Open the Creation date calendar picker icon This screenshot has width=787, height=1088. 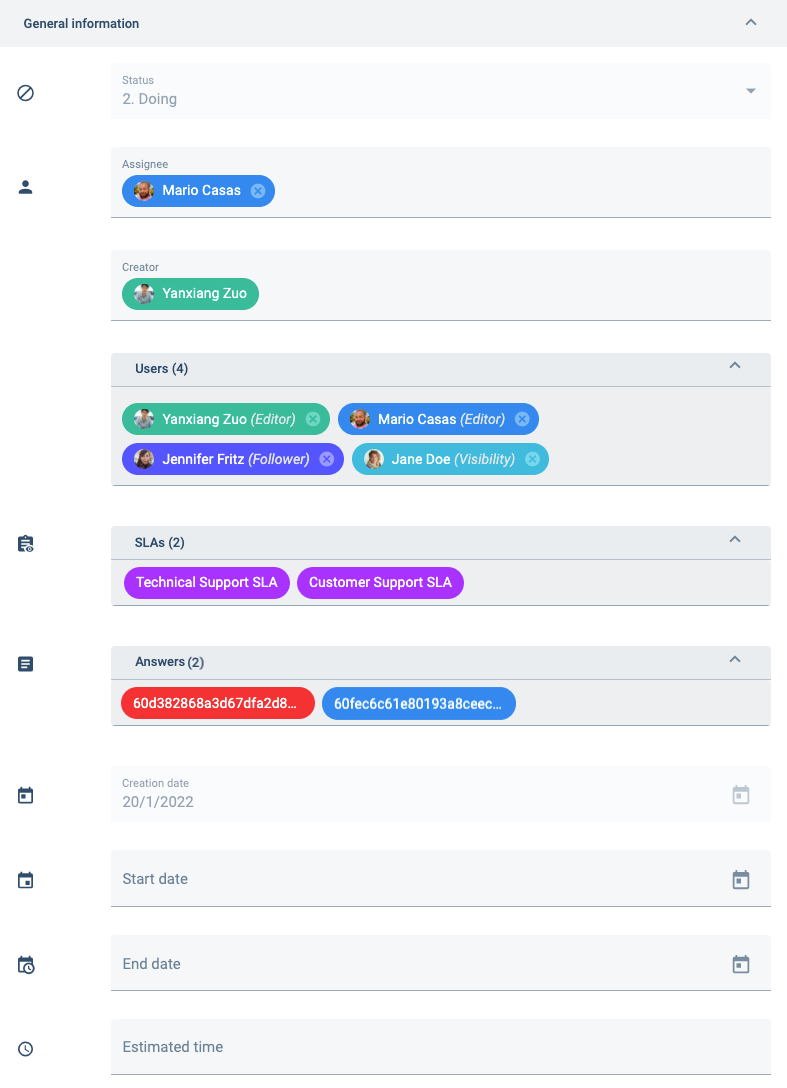point(740,794)
